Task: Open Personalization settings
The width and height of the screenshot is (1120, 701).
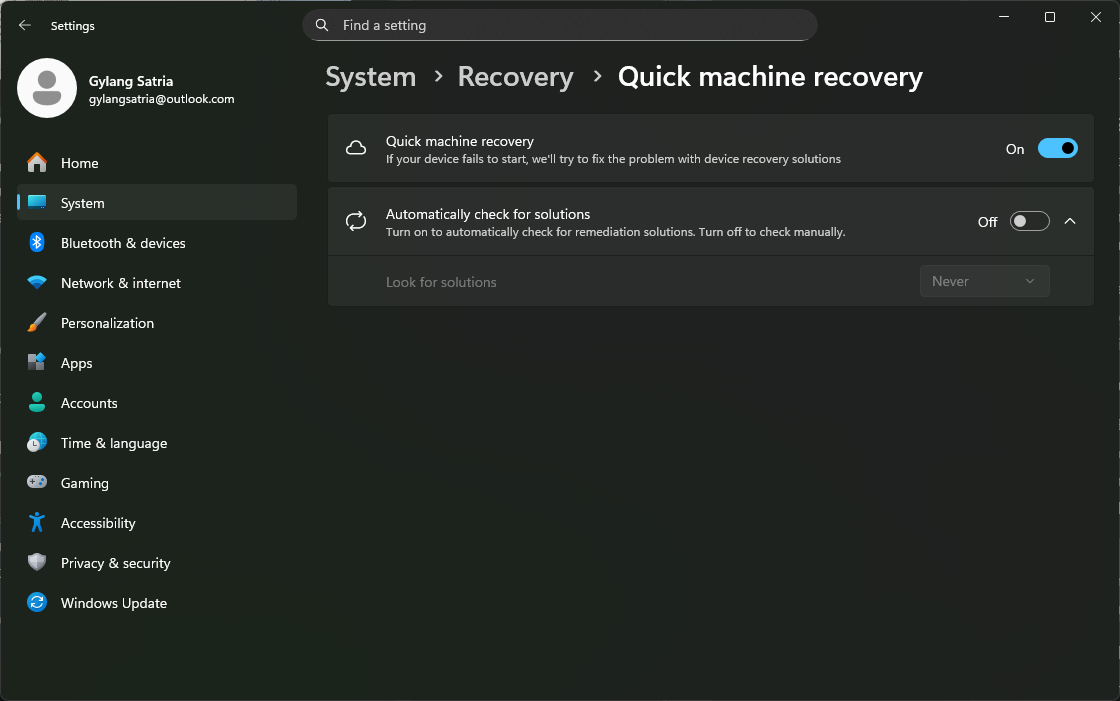Action: pos(107,323)
